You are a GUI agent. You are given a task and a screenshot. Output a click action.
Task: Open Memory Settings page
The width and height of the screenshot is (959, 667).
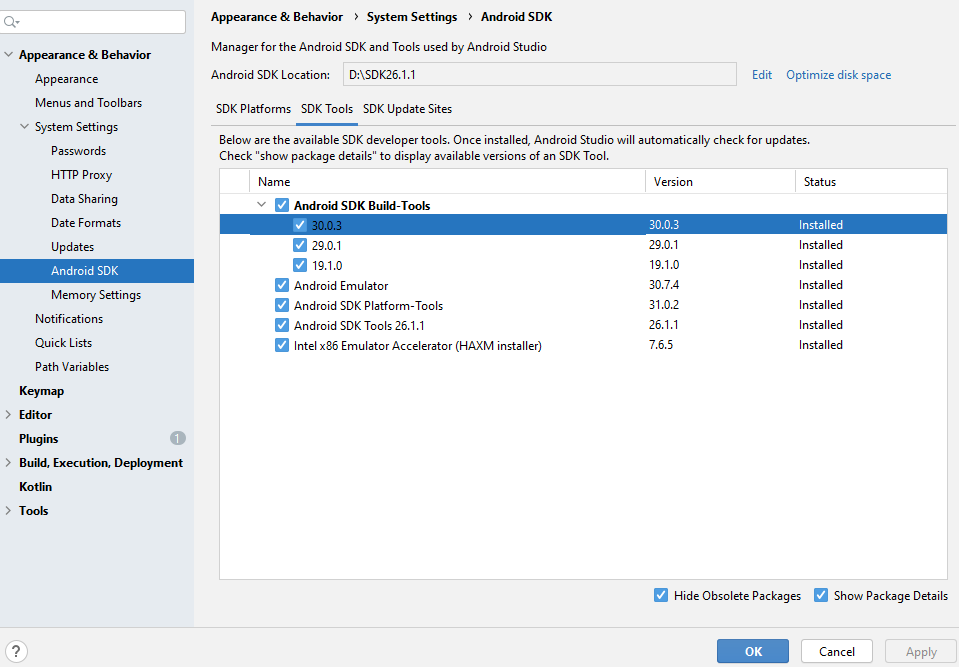tap(96, 295)
